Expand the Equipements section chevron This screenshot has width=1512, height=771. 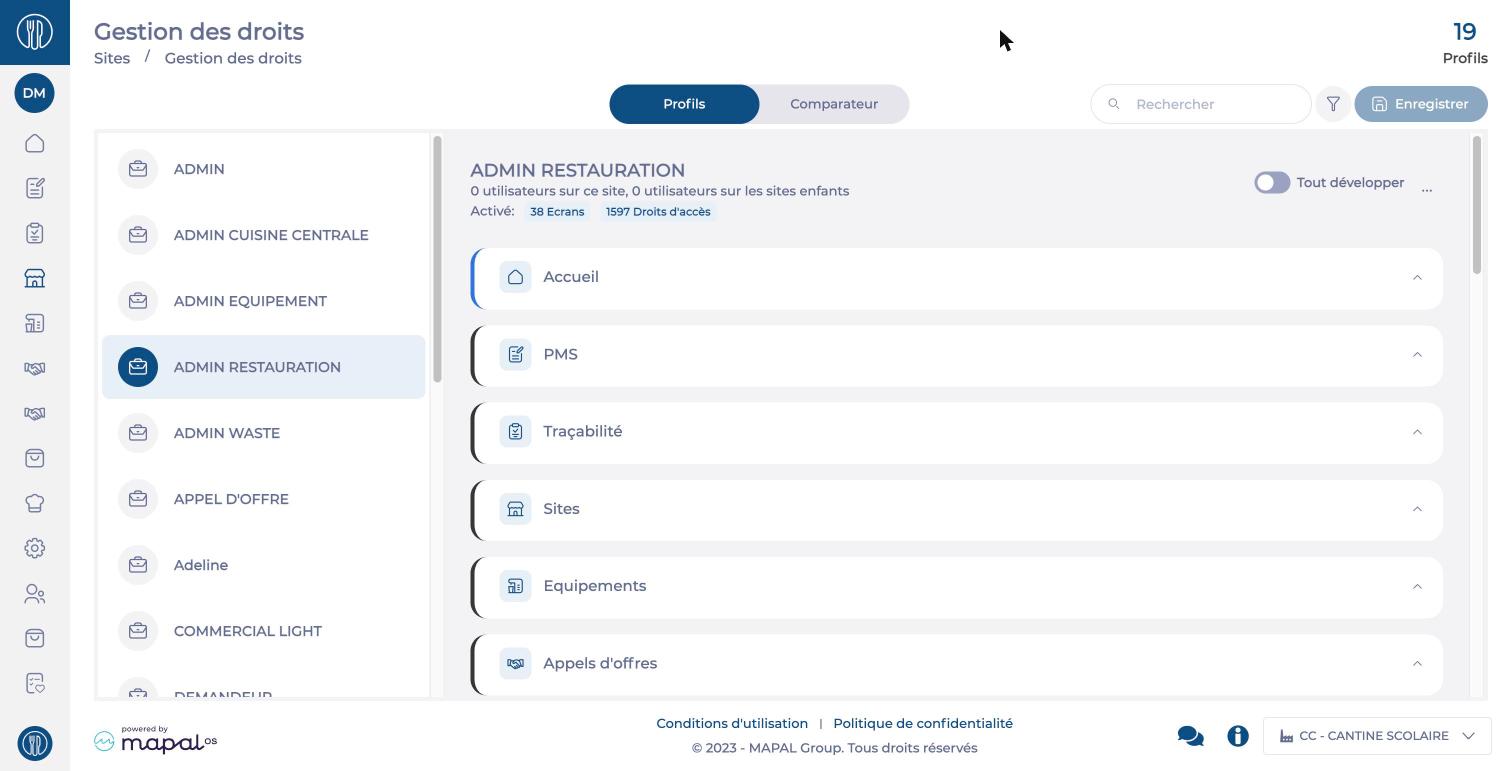click(1417, 586)
